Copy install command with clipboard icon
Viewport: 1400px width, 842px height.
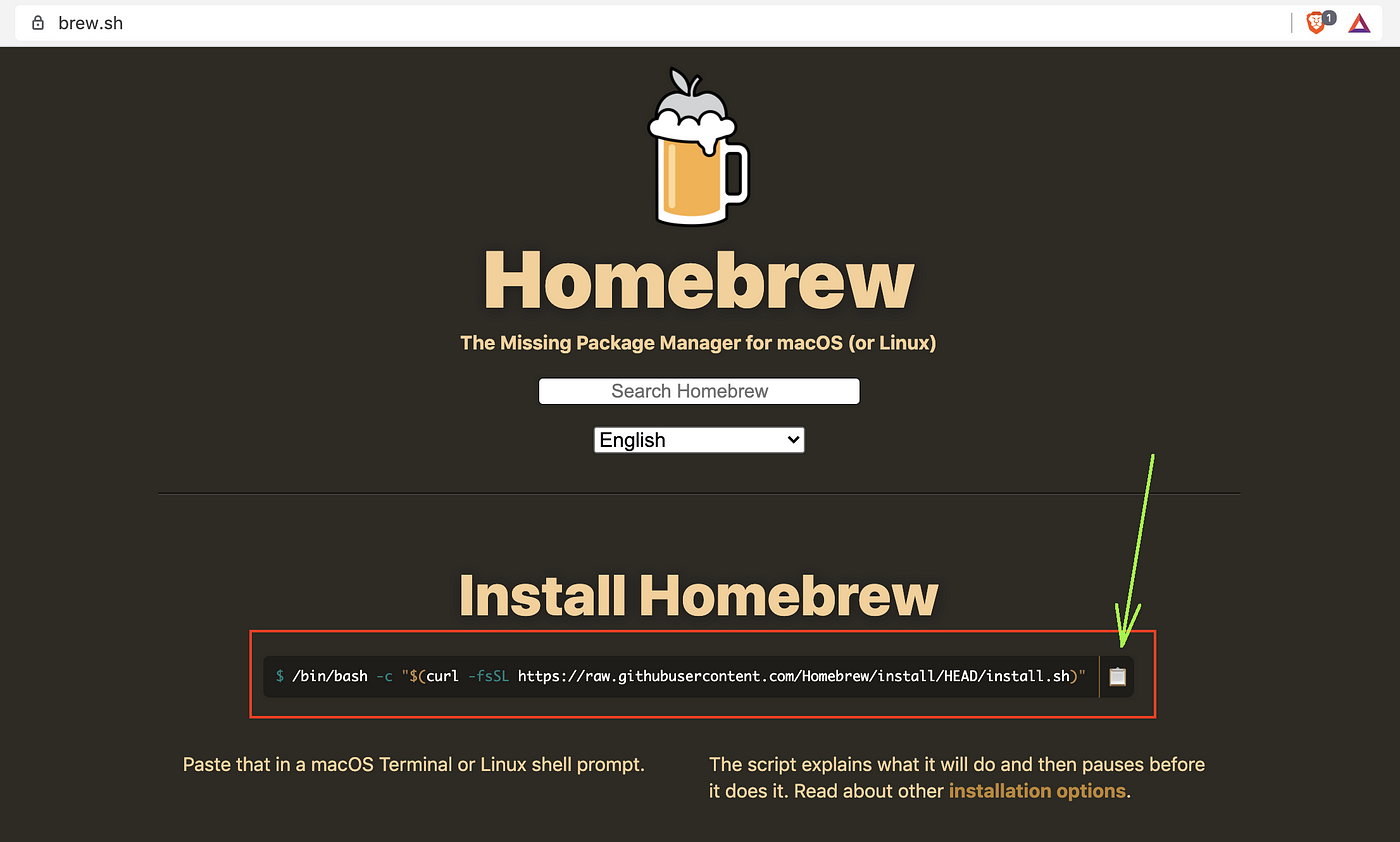tap(1117, 677)
